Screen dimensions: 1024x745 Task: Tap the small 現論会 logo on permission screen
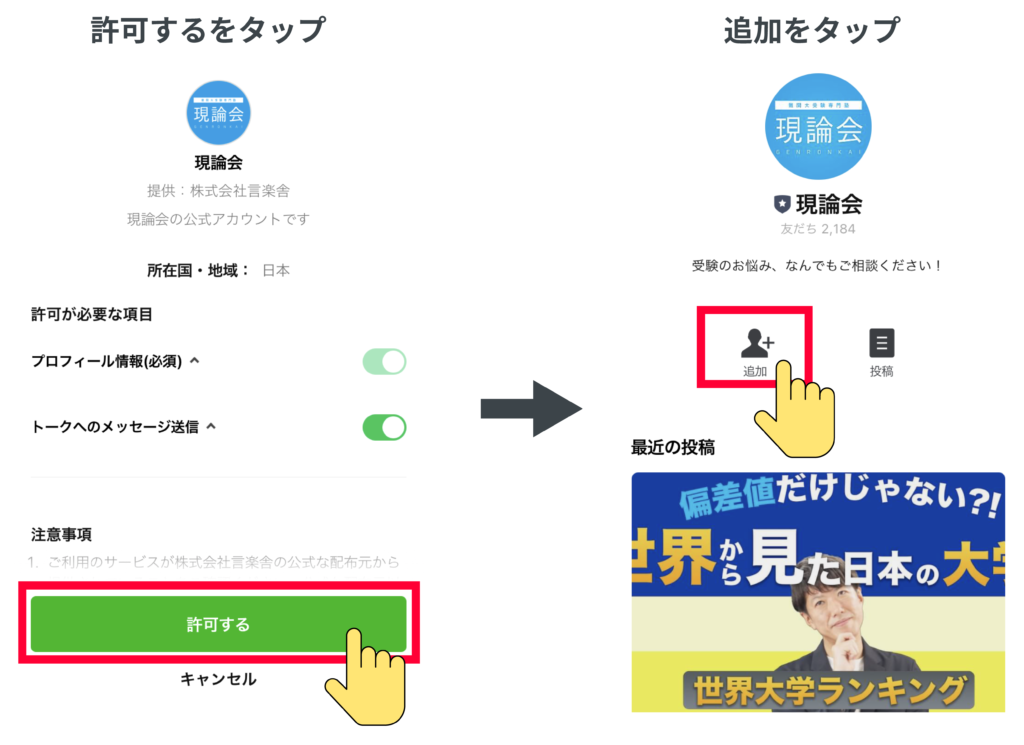[218, 113]
